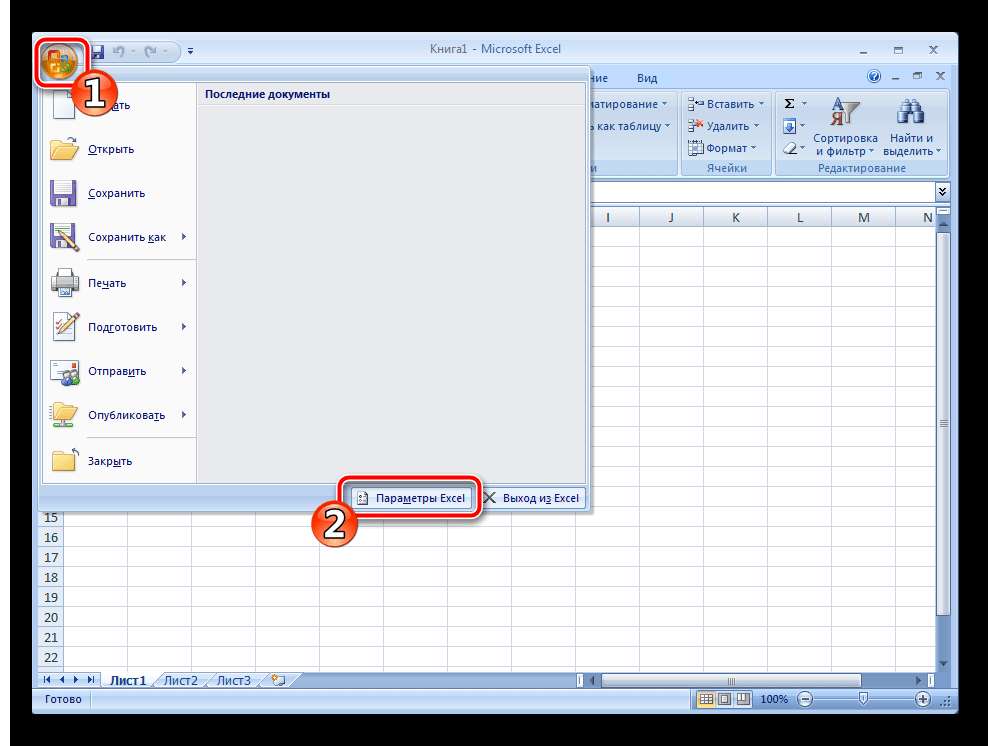Open Find and Select binoculars icon
The image size is (991, 746).
(x=909, y=112)
